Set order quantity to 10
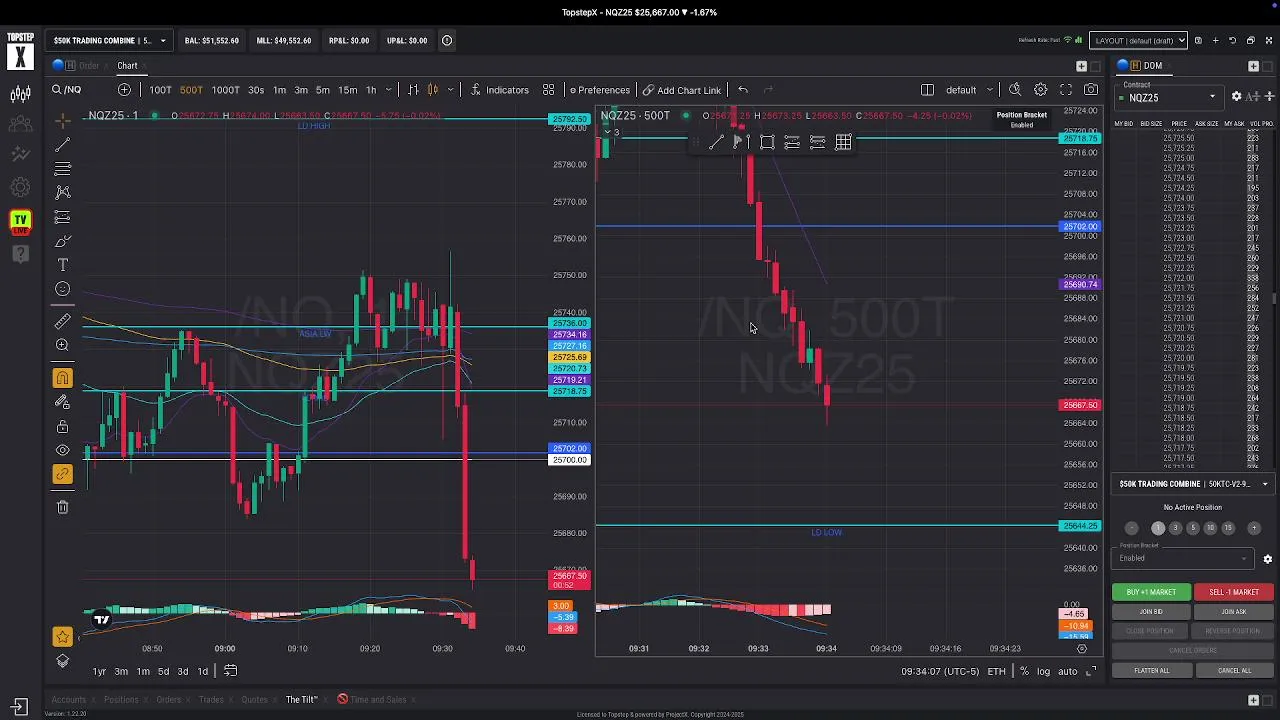Viewport: 1280px width, 720px height. coord(1210,528)
